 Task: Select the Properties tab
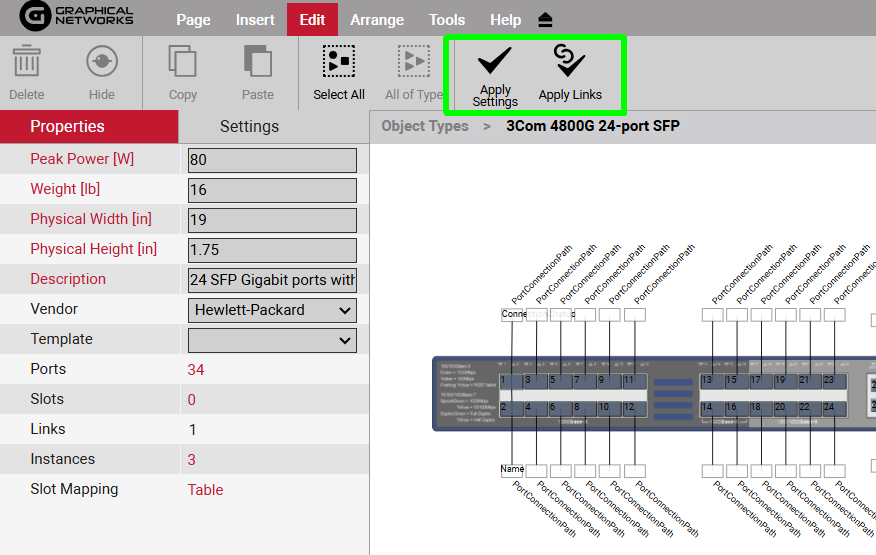(67, 126)
